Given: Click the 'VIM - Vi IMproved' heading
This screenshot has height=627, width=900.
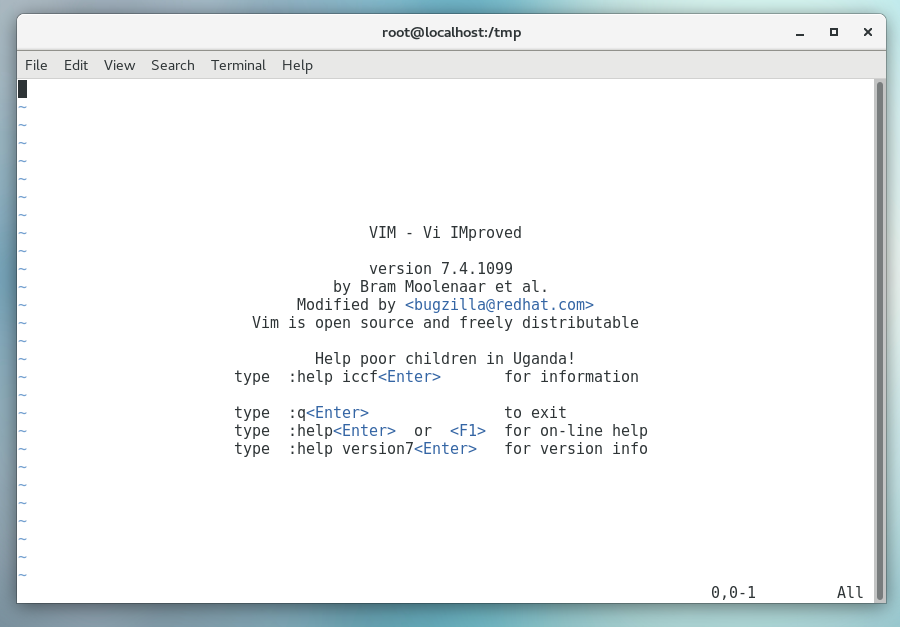Looking at the screenshot, I should (445, 233).
